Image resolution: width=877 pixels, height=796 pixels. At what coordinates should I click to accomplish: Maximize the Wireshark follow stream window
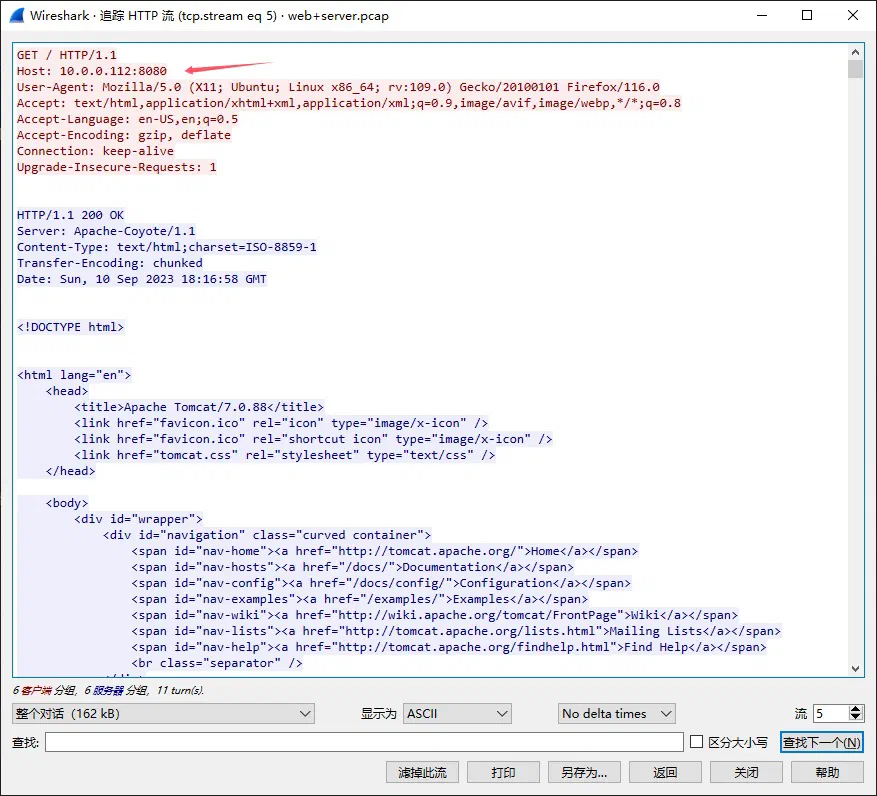(x=807, y=15)
